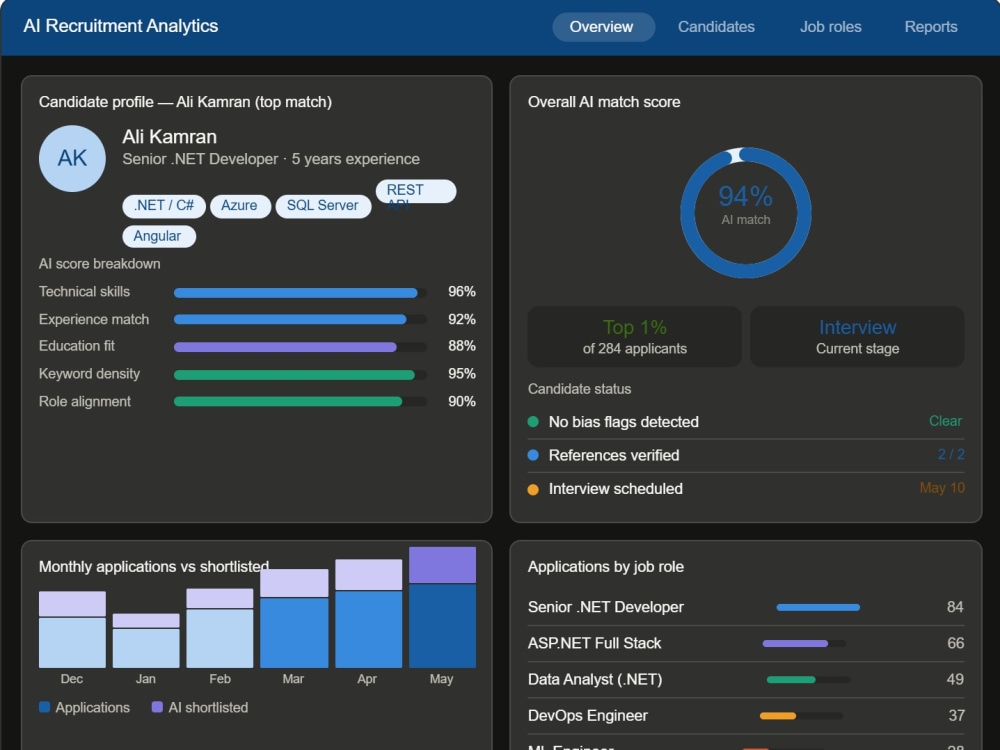1000x750 pixels.
Task: Click the Keyword density progress bar
Action: pyautogui.click(x=300, y=375)
